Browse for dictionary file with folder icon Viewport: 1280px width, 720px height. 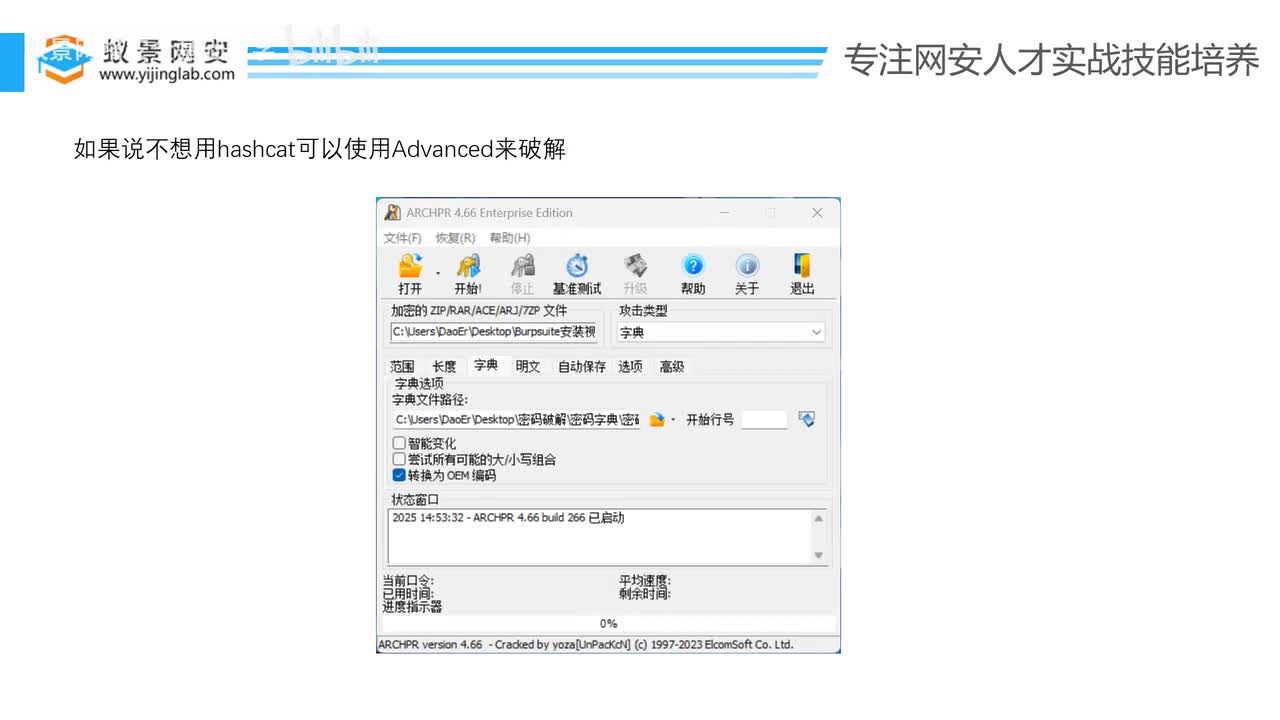(657, 420)
